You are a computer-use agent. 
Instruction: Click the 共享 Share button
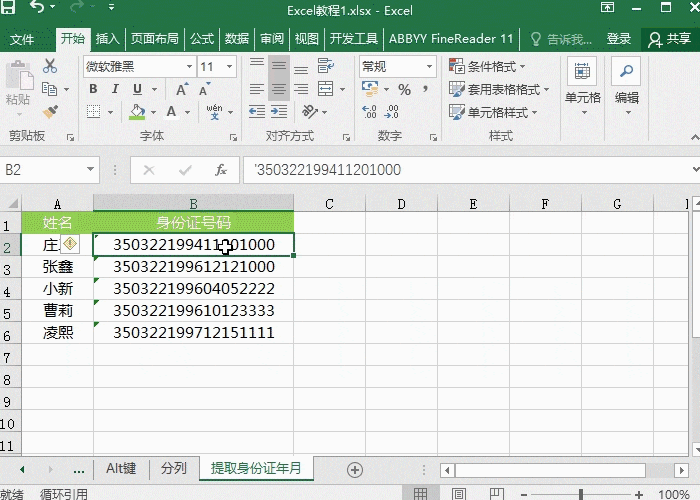670,39
